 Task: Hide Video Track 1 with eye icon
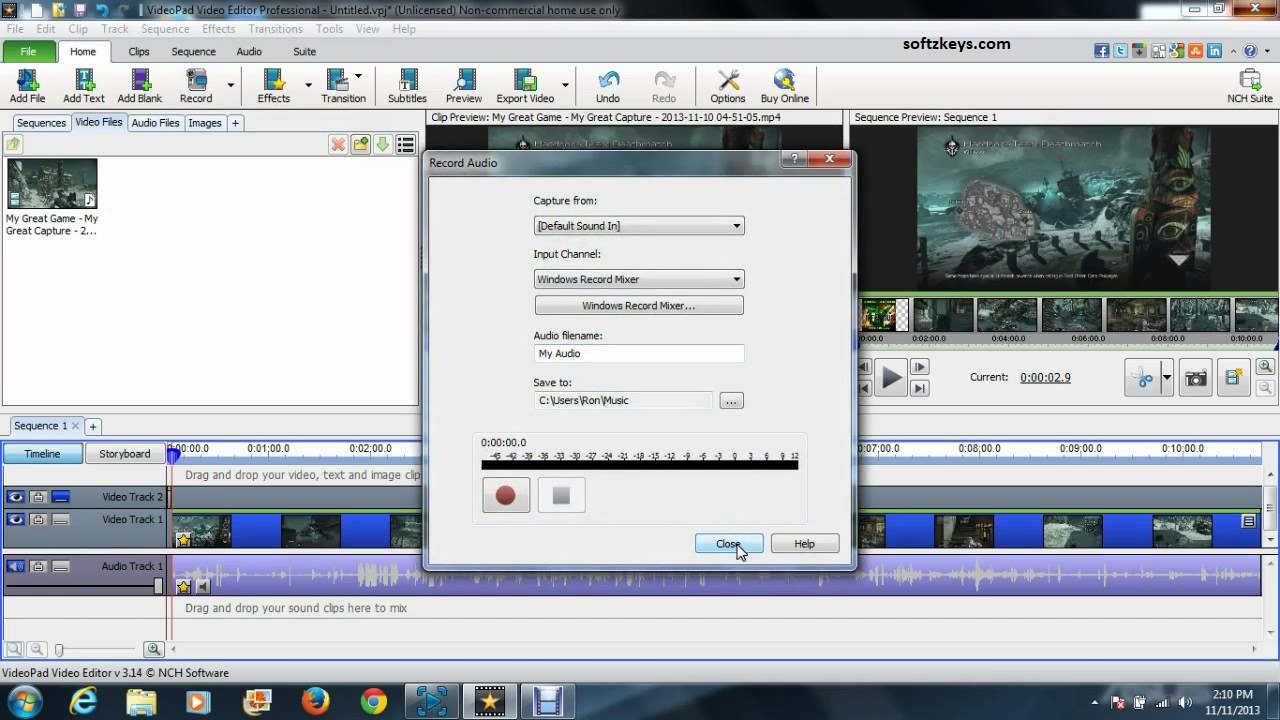15,519
